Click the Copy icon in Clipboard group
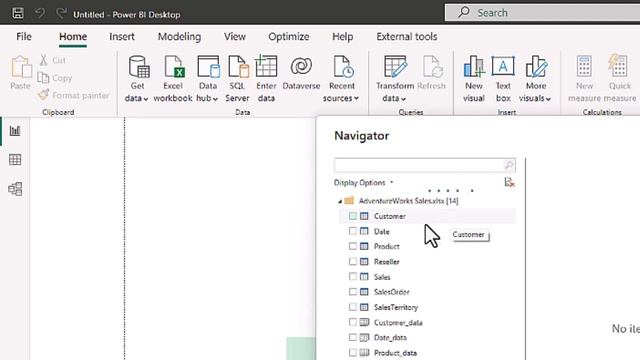640x360 pixels. 43,78
